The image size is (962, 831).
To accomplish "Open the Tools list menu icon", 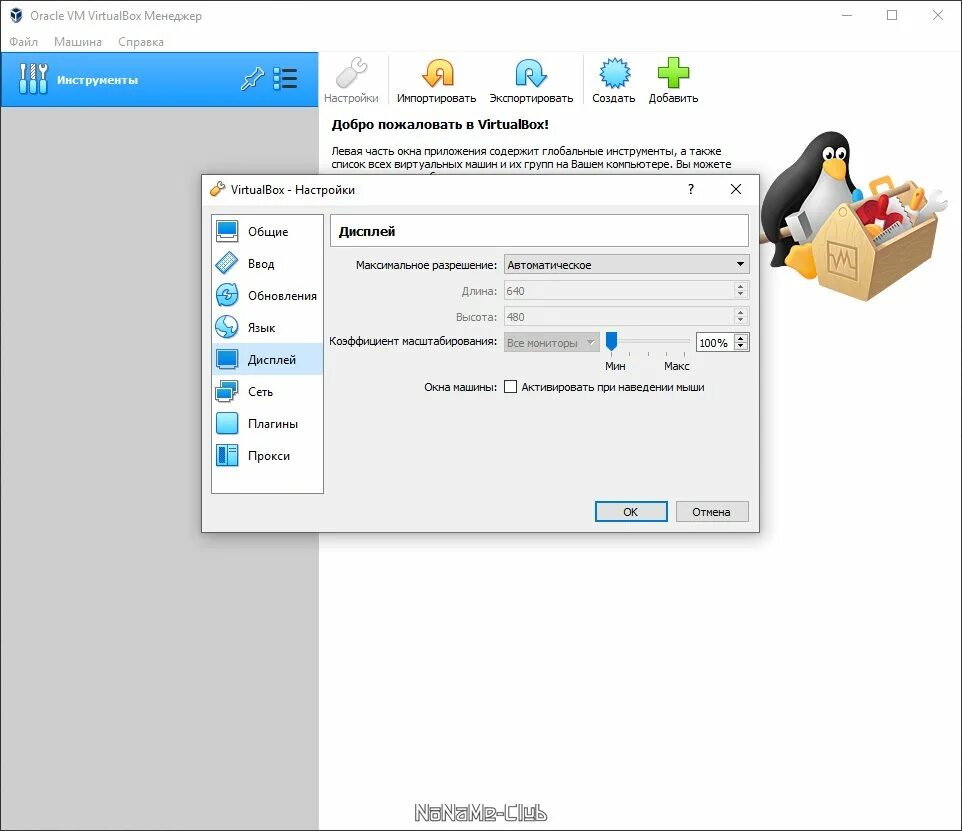I will click(285, 79).
